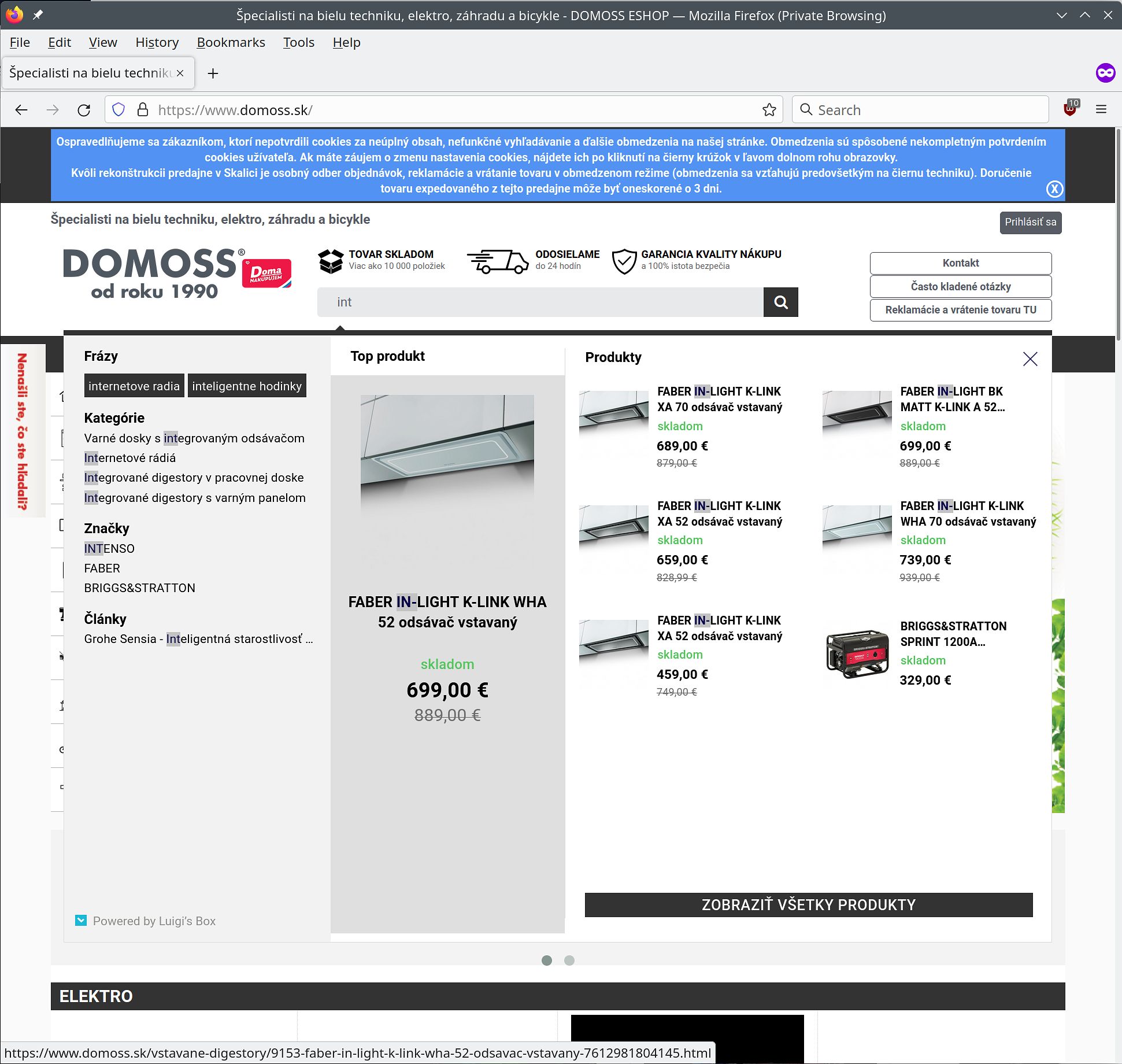Image resolution: width=1122 pixels, height=1064 pixels.
Task: Reload the current page
Action: (84, 110)
